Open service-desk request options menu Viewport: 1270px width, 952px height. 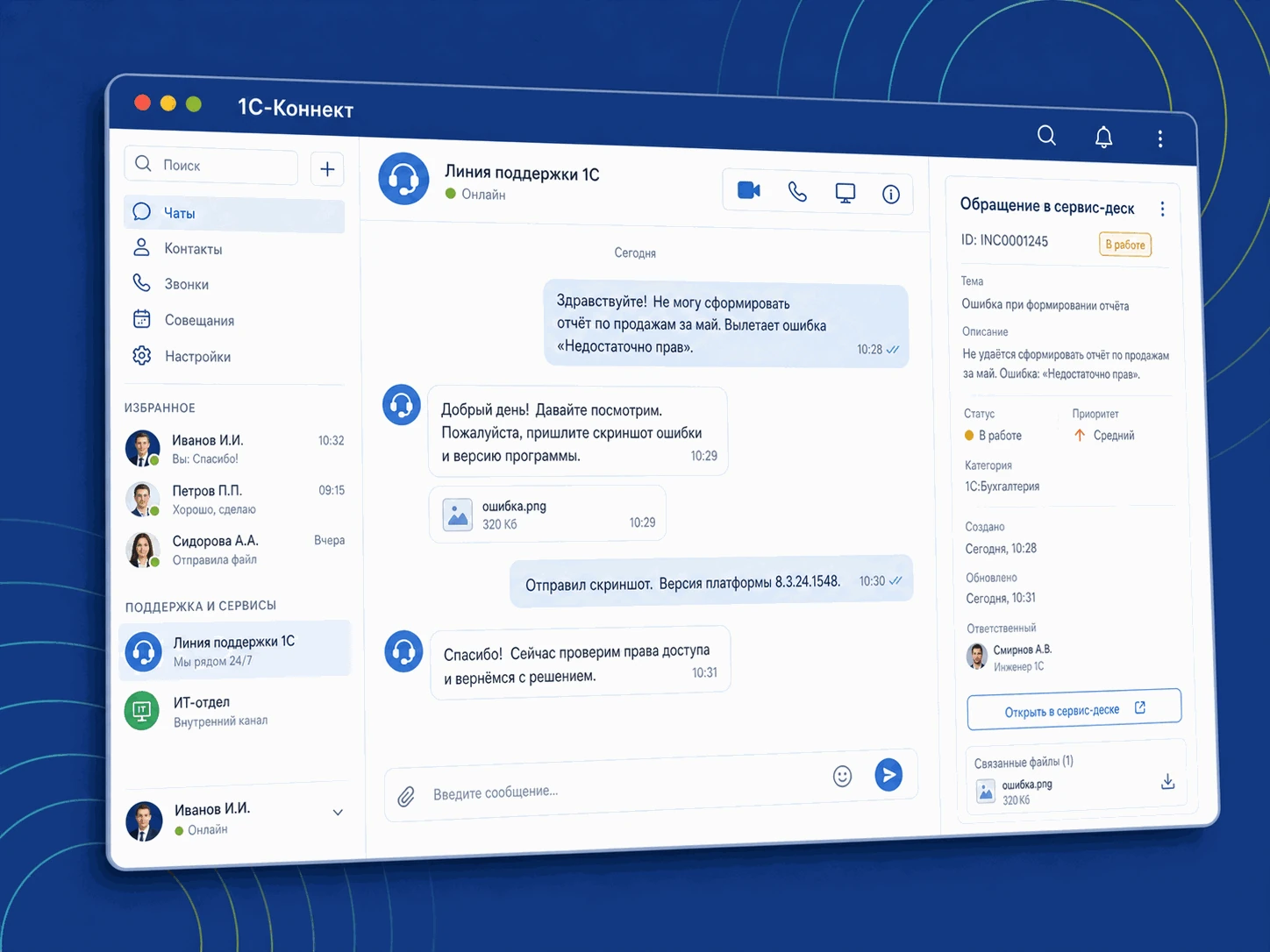tap(1162, 209)
